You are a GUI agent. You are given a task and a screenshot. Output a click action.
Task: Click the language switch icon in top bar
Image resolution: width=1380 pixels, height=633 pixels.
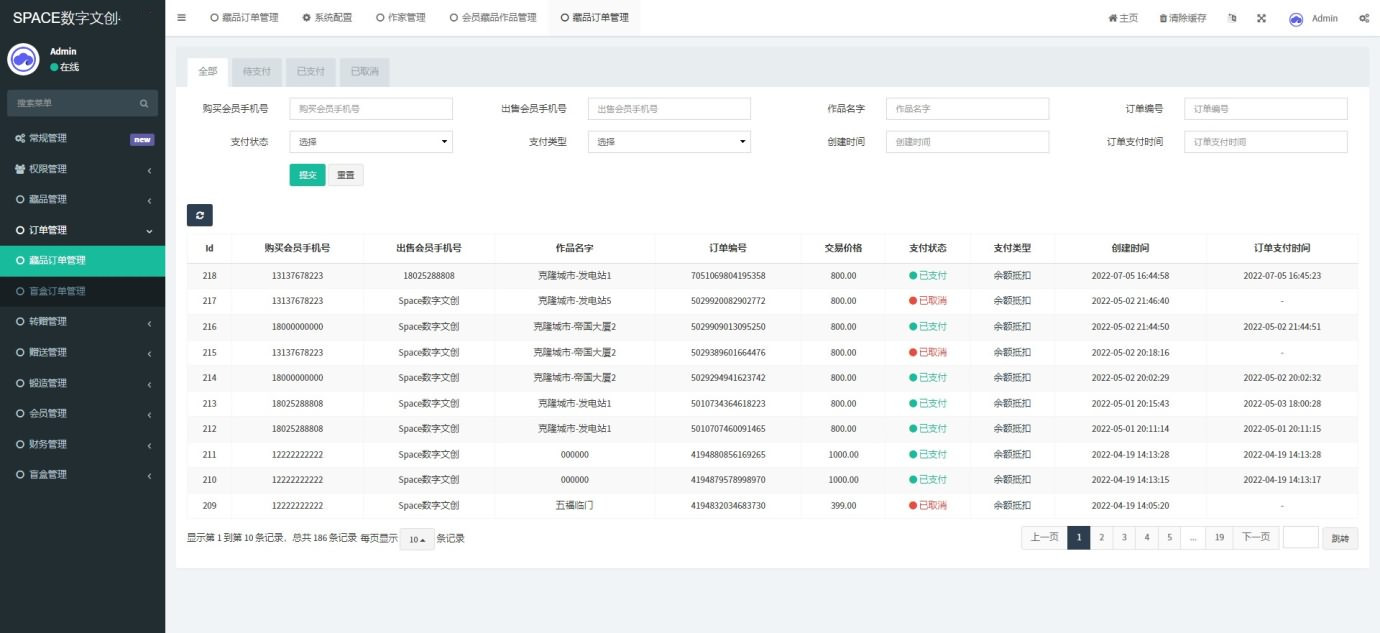coord(1232,18)
